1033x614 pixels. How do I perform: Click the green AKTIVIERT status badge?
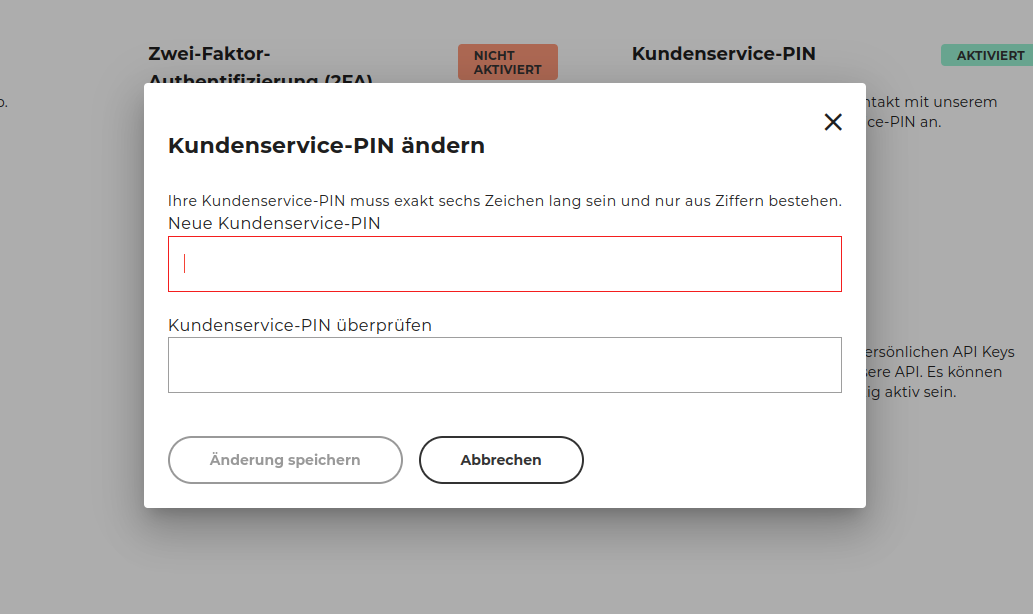point(988,55)
